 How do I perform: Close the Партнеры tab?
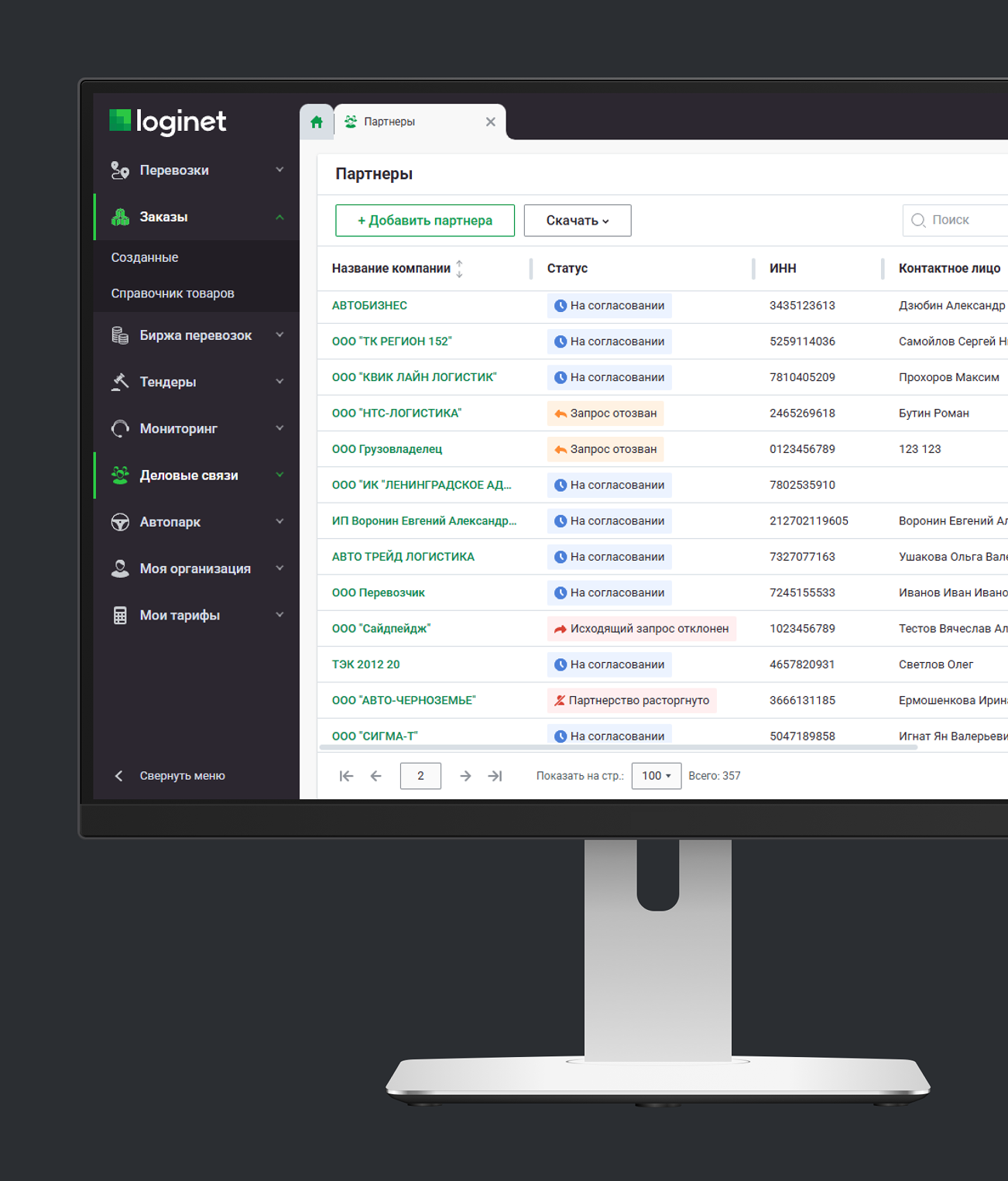click(x=491, y=122)
